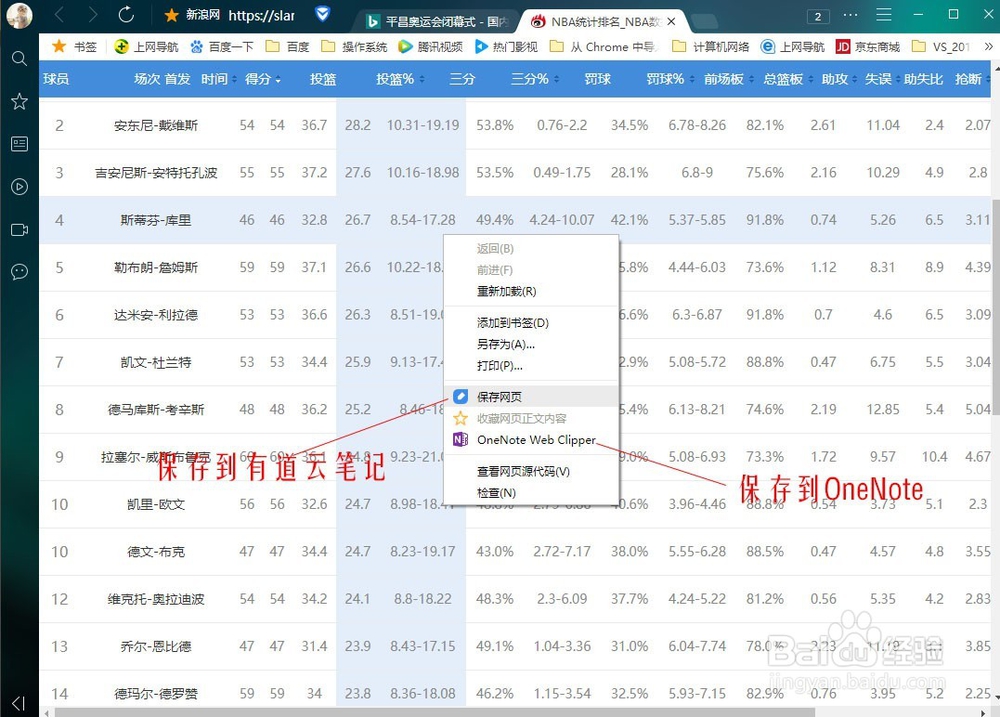The height and width of the screenshot is (717, 1000).
Task: Click player name 安东尼-戴维斯
Action: click(x=156, y=126)
